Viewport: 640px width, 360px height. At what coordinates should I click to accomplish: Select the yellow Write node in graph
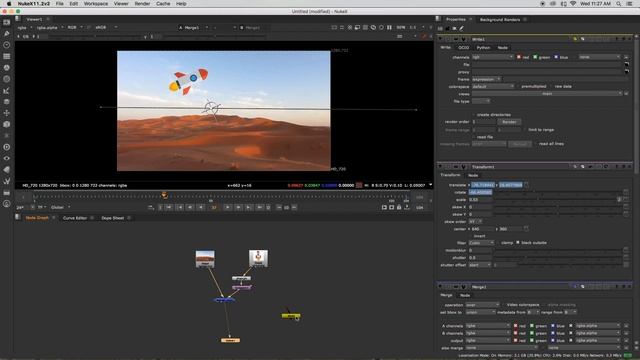[291, 316]
